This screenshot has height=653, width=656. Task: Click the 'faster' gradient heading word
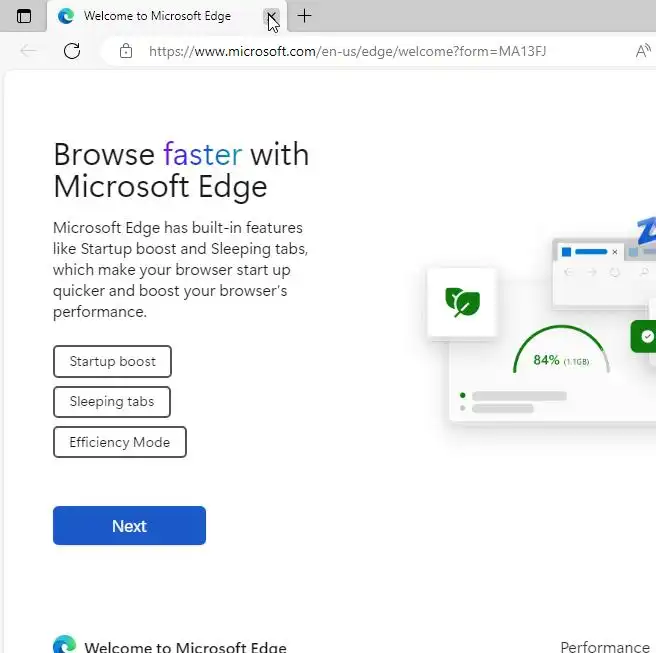point(202,154)
